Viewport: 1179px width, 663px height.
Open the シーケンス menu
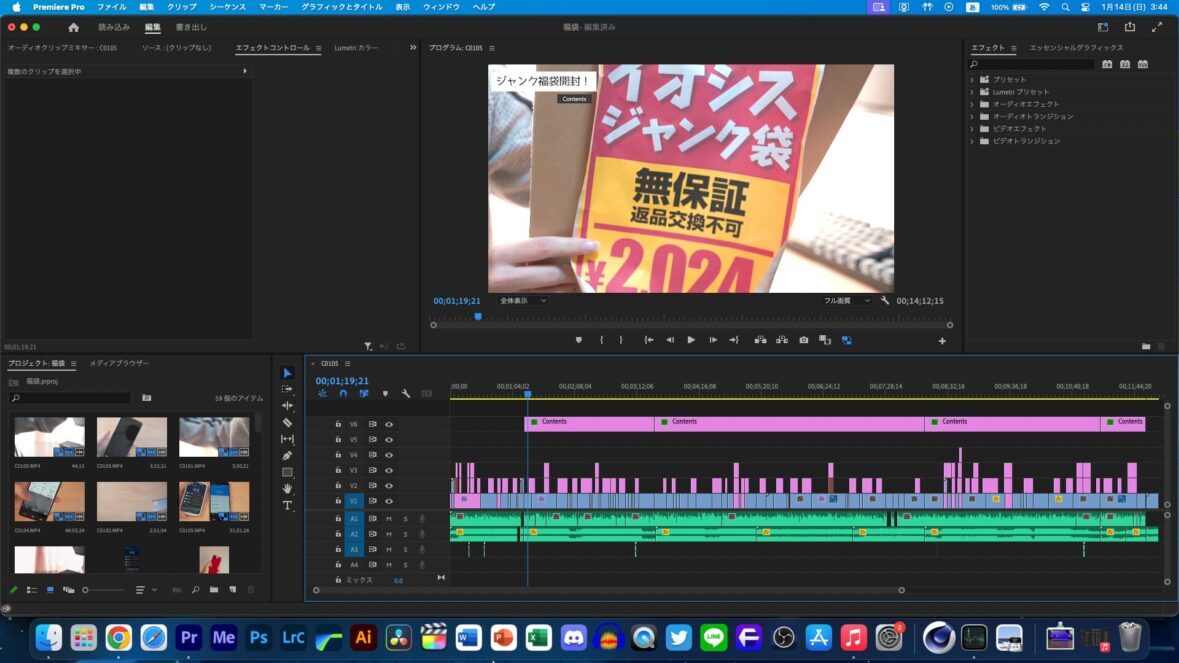point(227,7)
